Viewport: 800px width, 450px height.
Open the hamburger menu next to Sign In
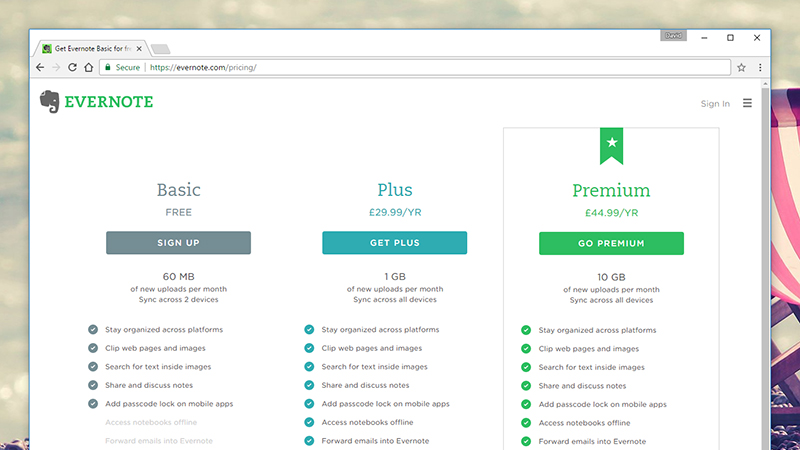click(747, 103)
